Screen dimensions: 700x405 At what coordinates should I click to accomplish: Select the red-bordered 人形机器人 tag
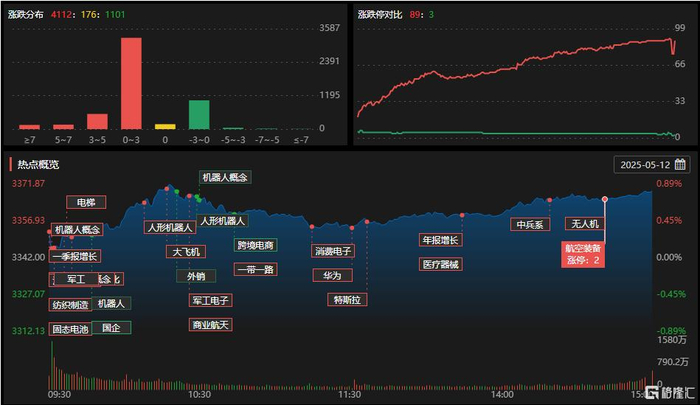170,227
